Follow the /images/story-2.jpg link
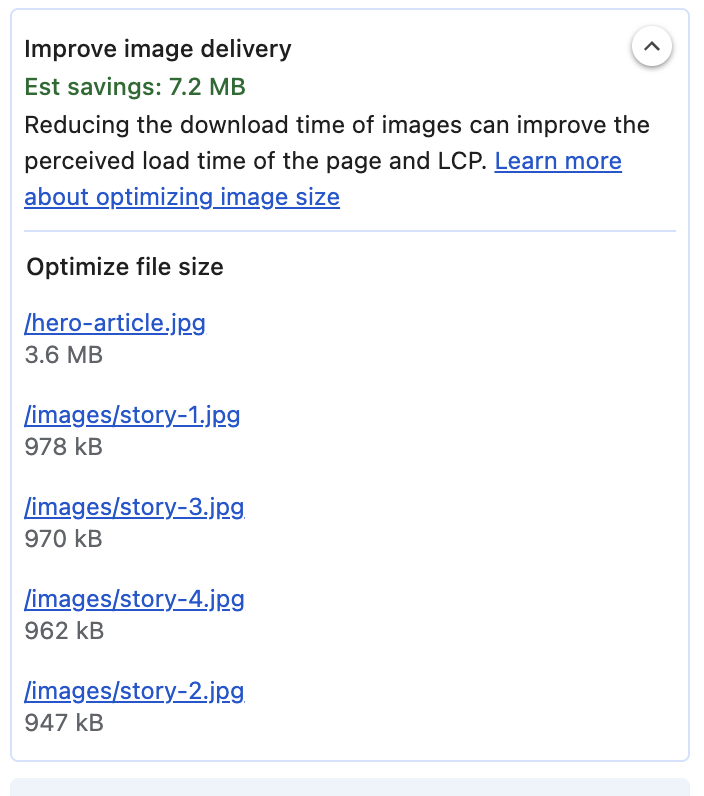 (134, 691)
